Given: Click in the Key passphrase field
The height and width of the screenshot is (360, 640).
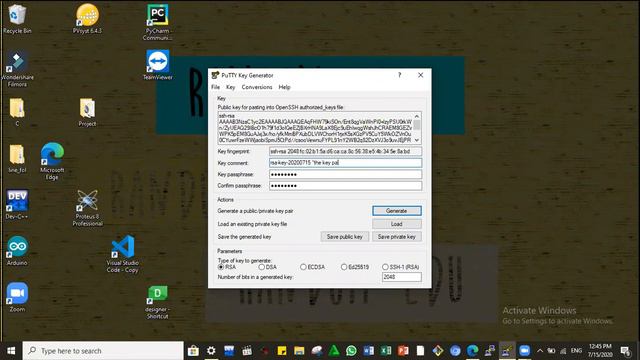Looking at the screenshot, I should pos(345,174).
